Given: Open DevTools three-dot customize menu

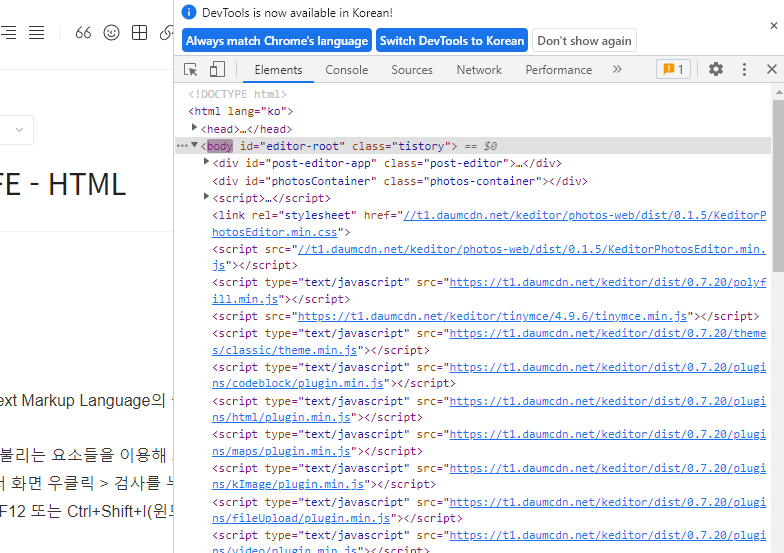Looking at the screenshot, I should coord(744,70).
